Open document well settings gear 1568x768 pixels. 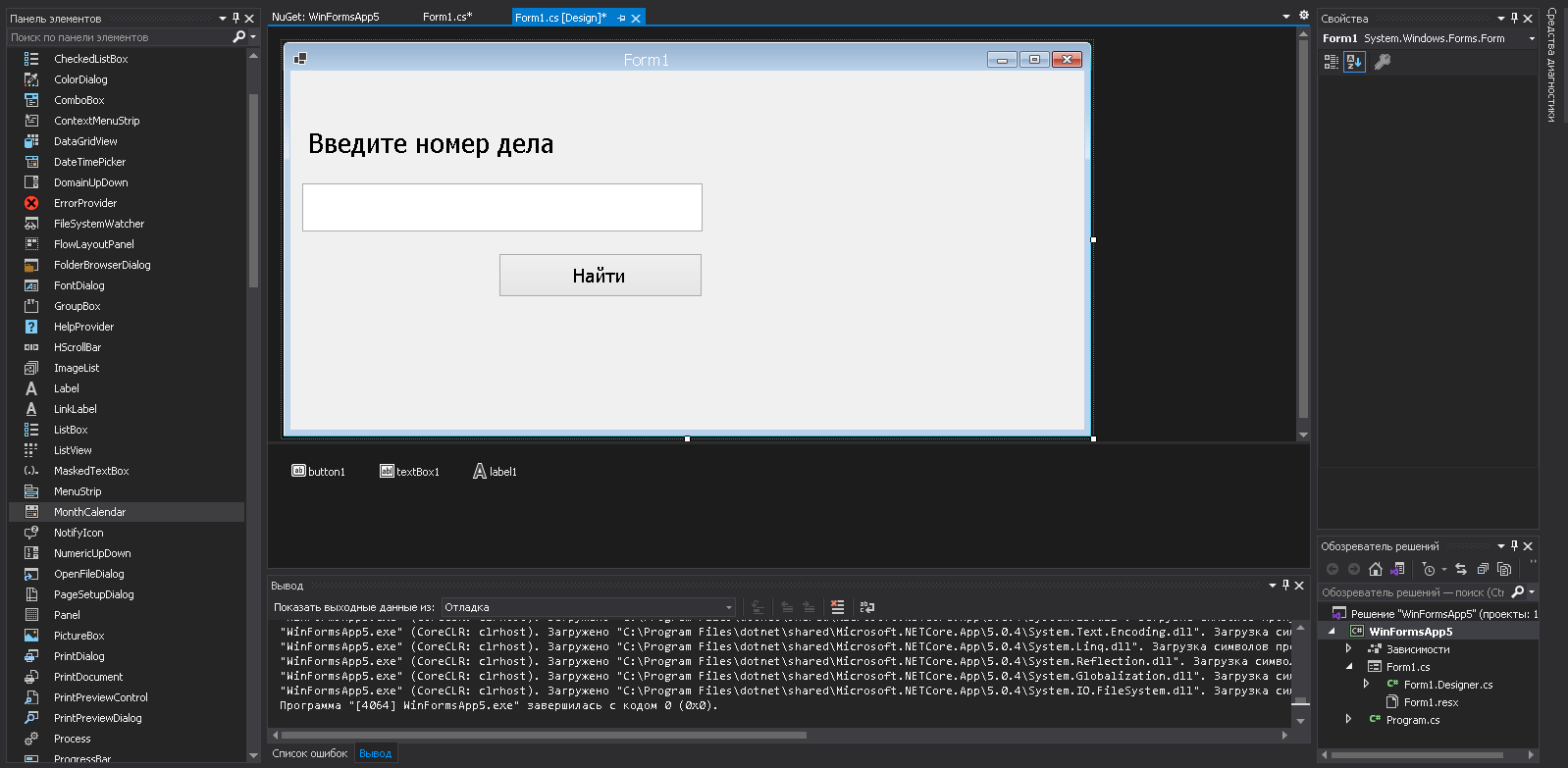click(x=1304, y=15)
